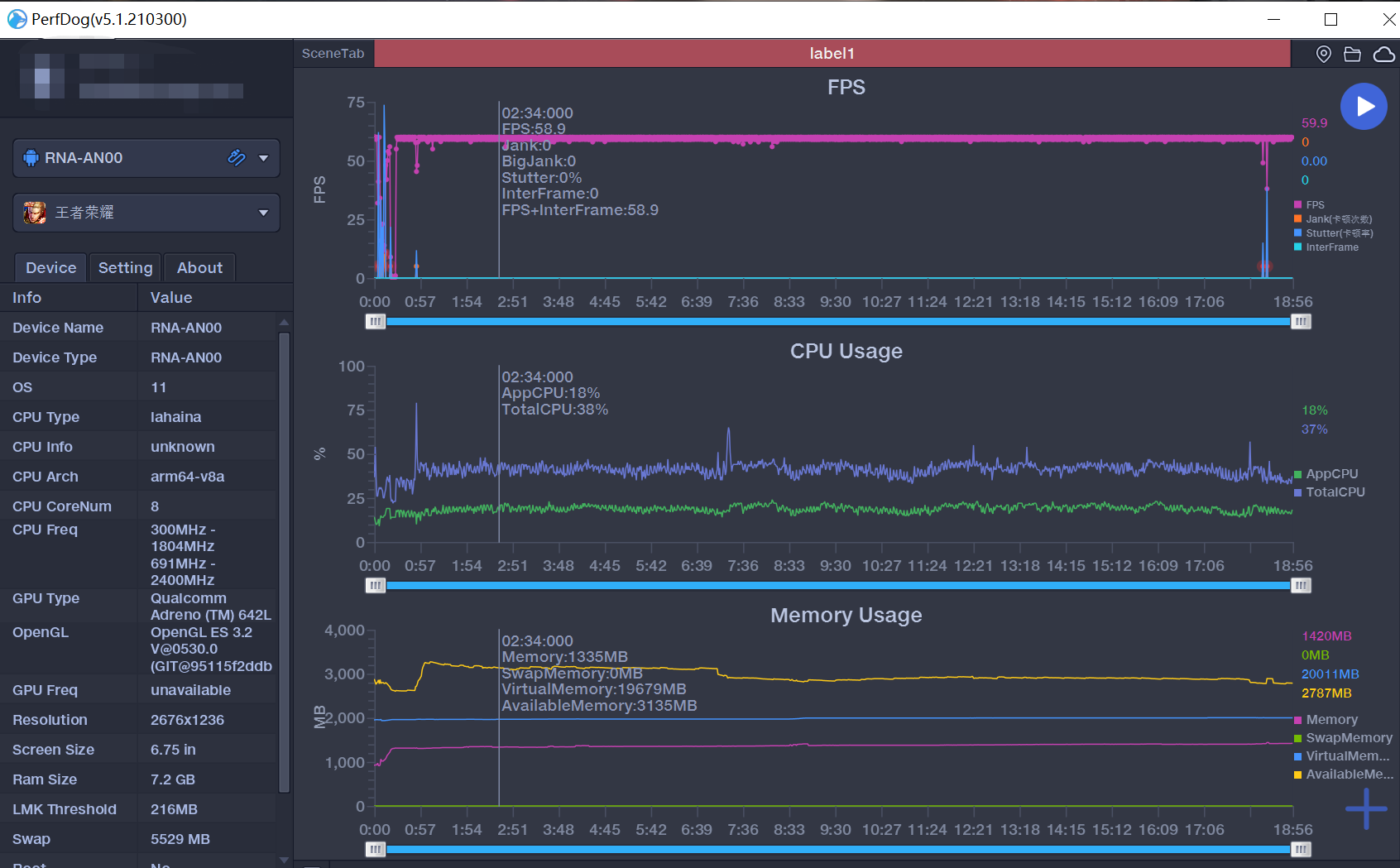Toggle the SwapMemory legend series
1400x868 pixels.
1343,738
